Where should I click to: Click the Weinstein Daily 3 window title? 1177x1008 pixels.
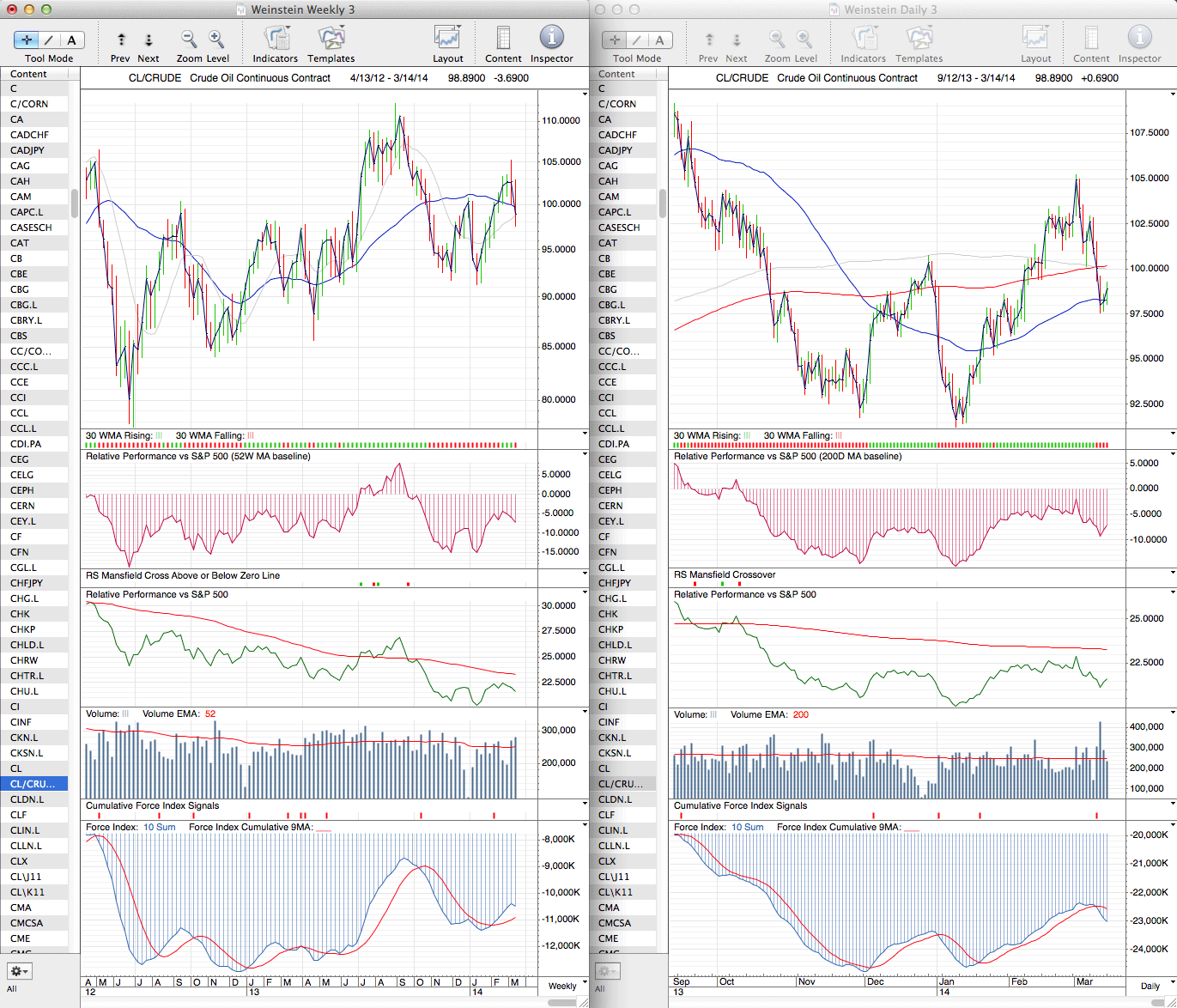[x=890, y=9]
